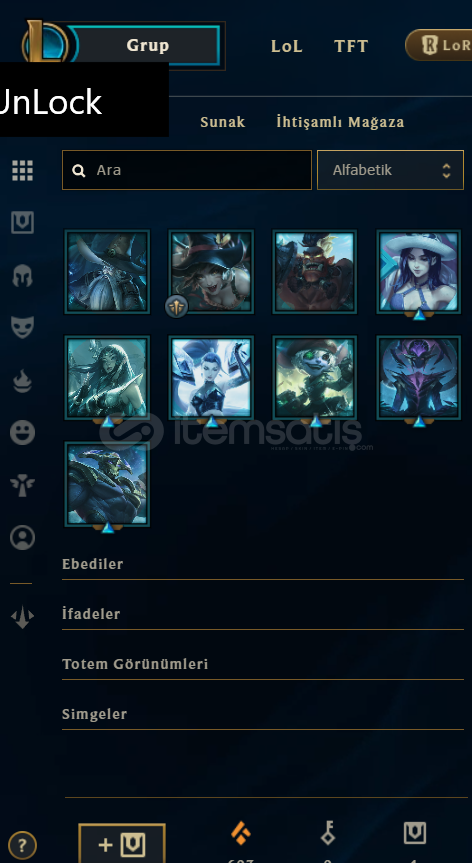
Task: Click the Grup button
Action: (x=148, y=45)
